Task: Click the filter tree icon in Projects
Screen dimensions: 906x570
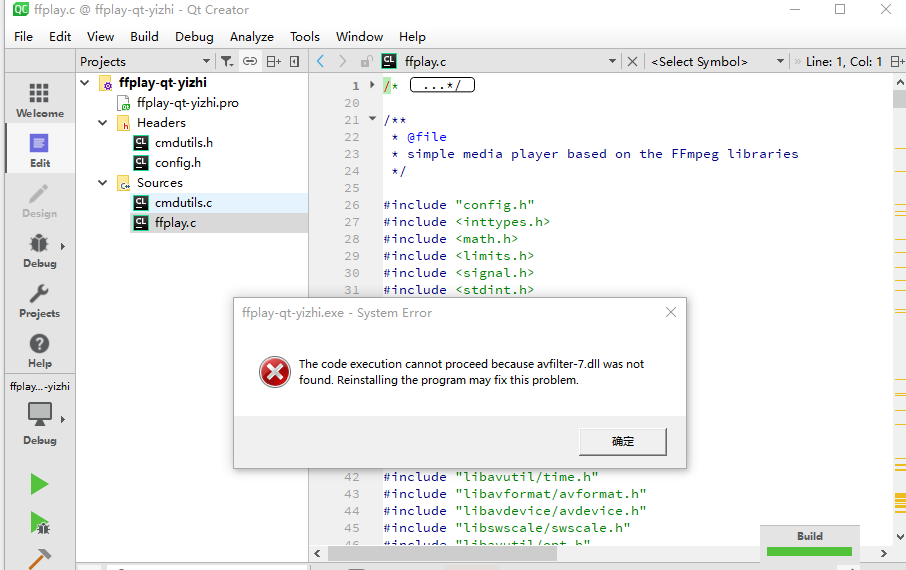Action: click(x=227, y=61)
